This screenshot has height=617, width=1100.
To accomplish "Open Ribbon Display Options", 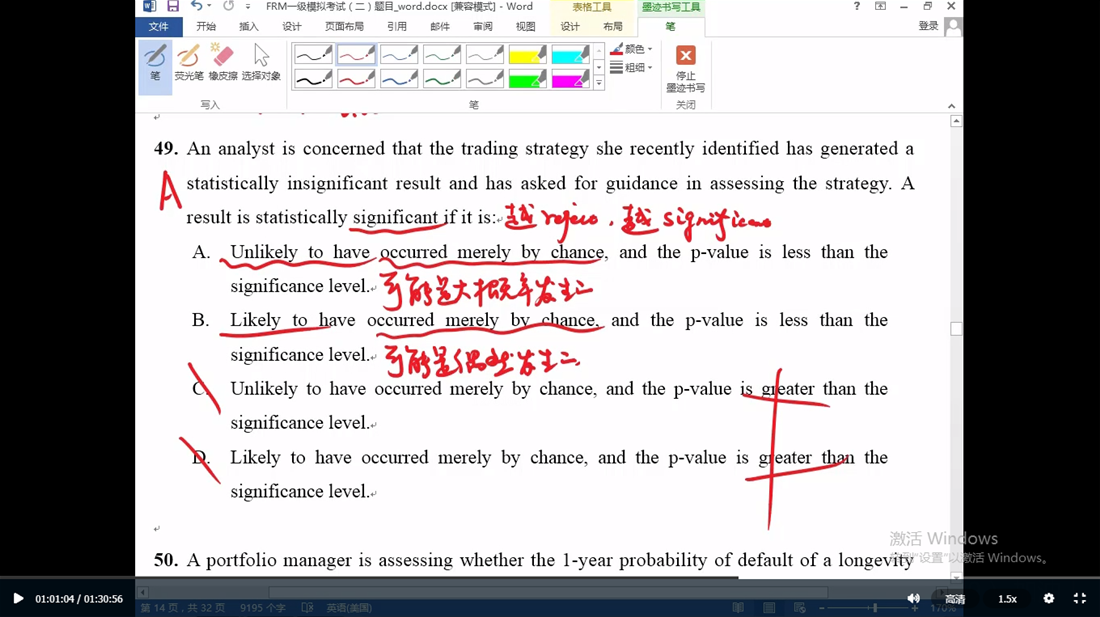I will [880, 6].
